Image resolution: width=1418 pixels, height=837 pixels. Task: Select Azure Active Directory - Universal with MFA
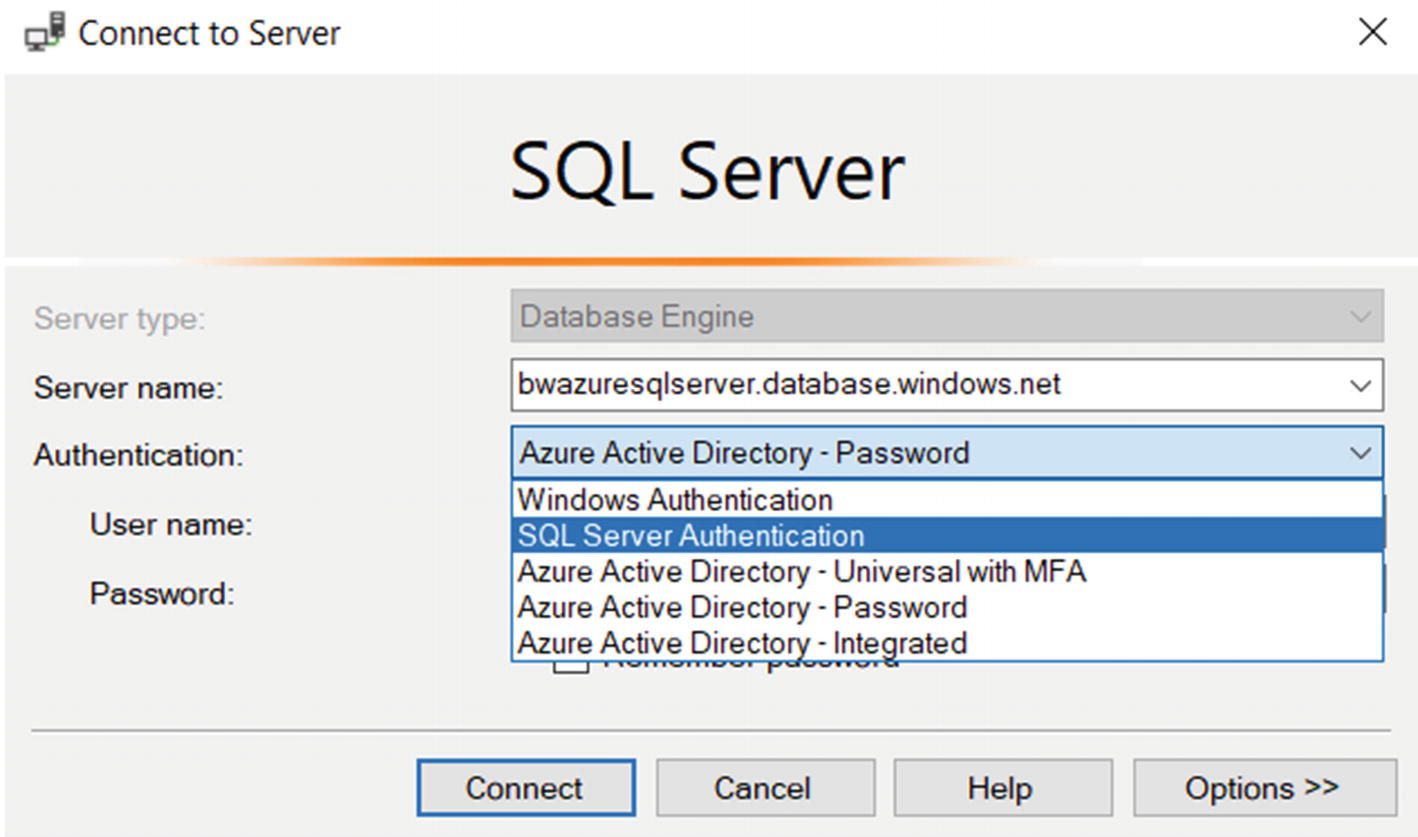(x=947, y=571)
